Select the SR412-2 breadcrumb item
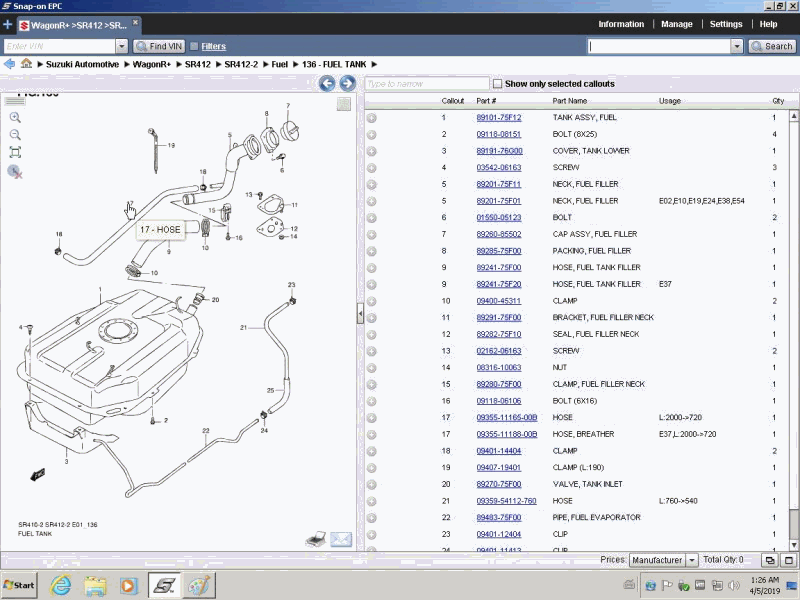Screen dimensions: 800x600 [241, 64]
